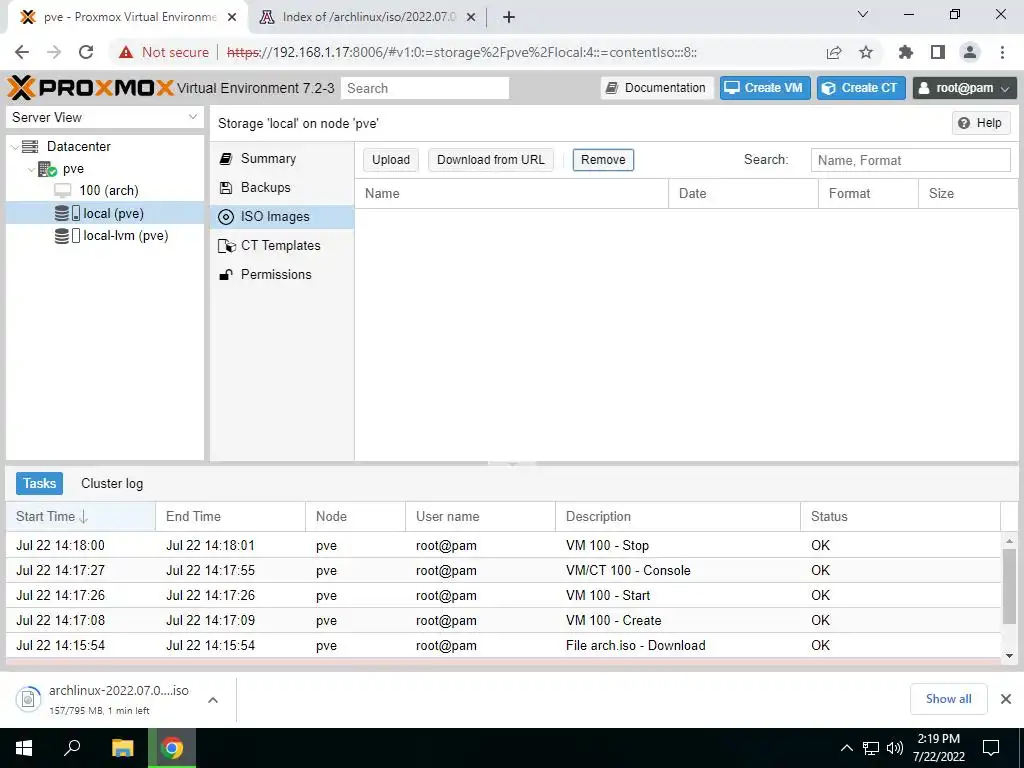Open Windows notification center icon
This screenshot has height=768, width=1024.
[991, 748]
